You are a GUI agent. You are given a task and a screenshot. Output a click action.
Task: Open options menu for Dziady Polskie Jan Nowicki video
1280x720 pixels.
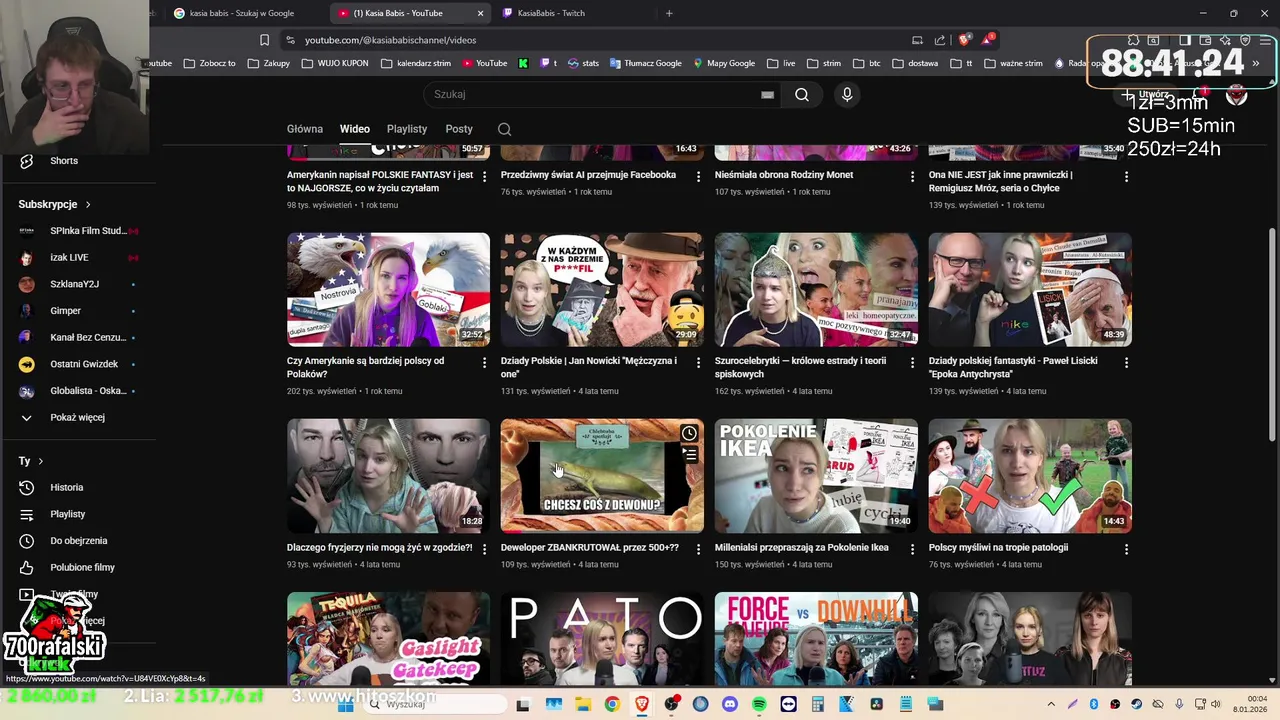[x=699, y=362]
